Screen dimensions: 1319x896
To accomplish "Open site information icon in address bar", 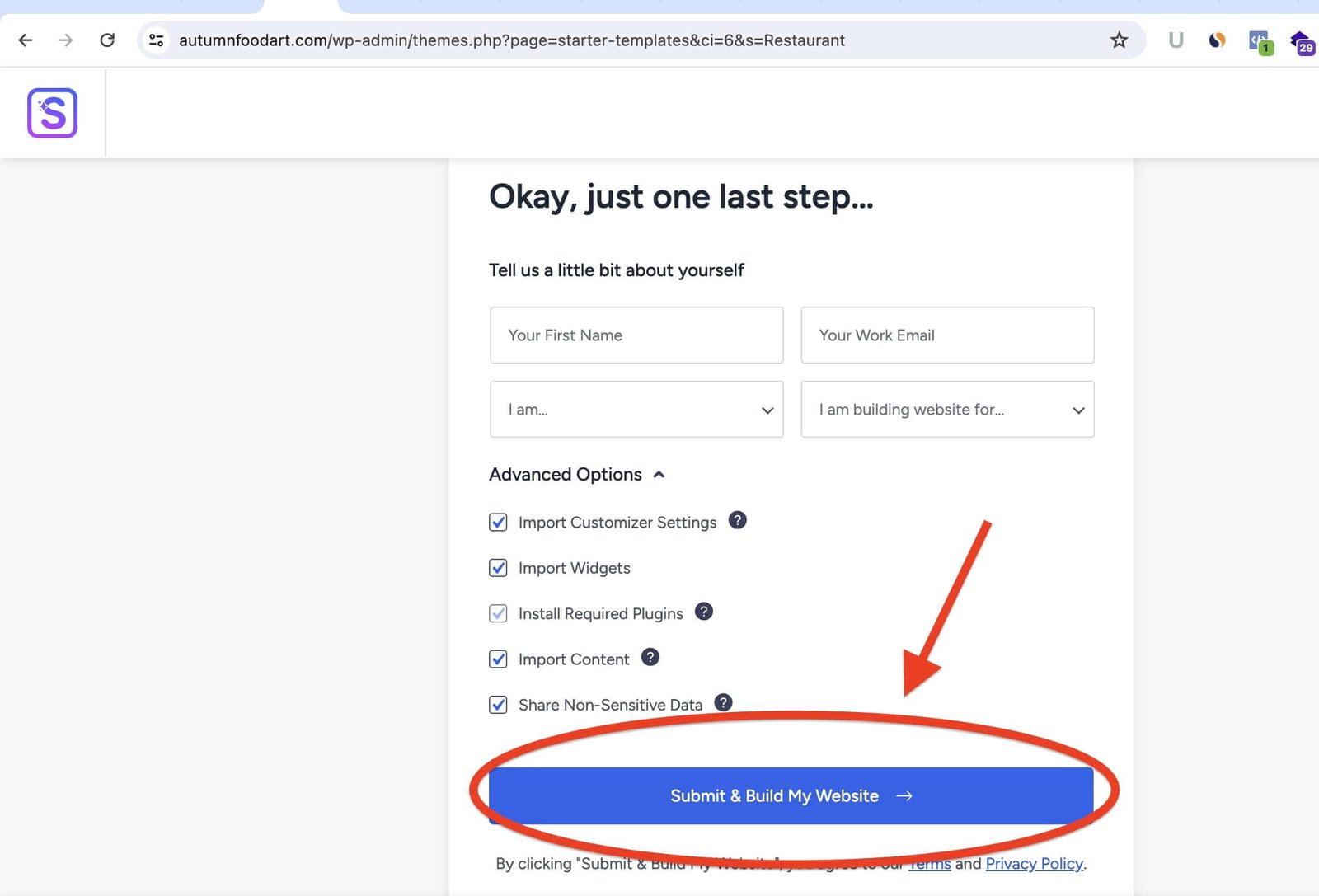I will pos(156,40).
